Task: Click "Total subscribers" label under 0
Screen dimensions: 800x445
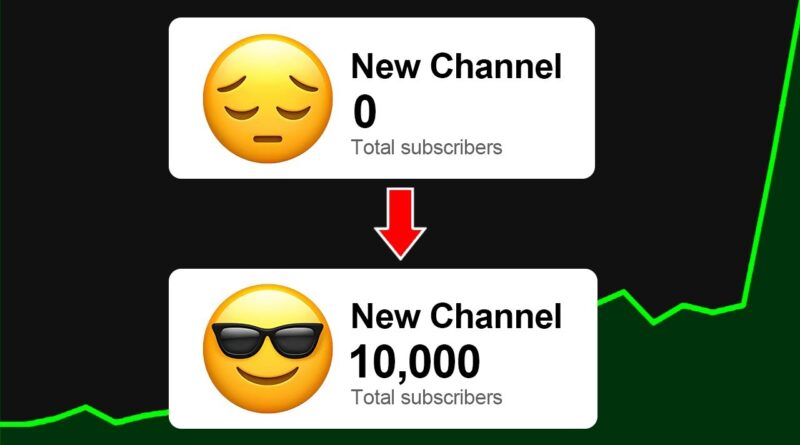Action: click(x=427, y=147)
